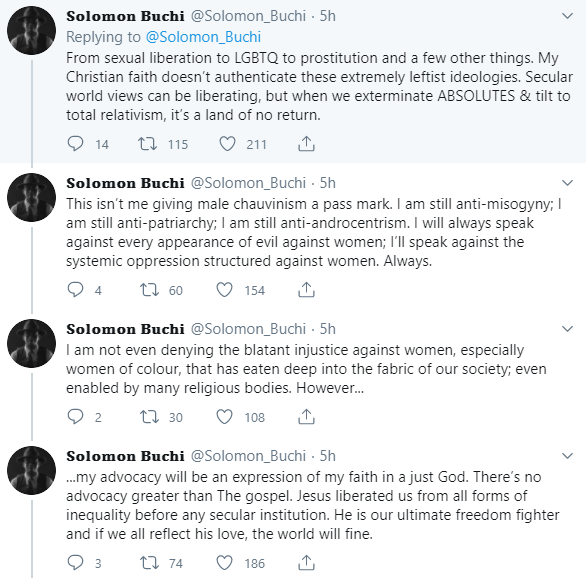Share the anti-misogyny tweet

tap(306, 290)
